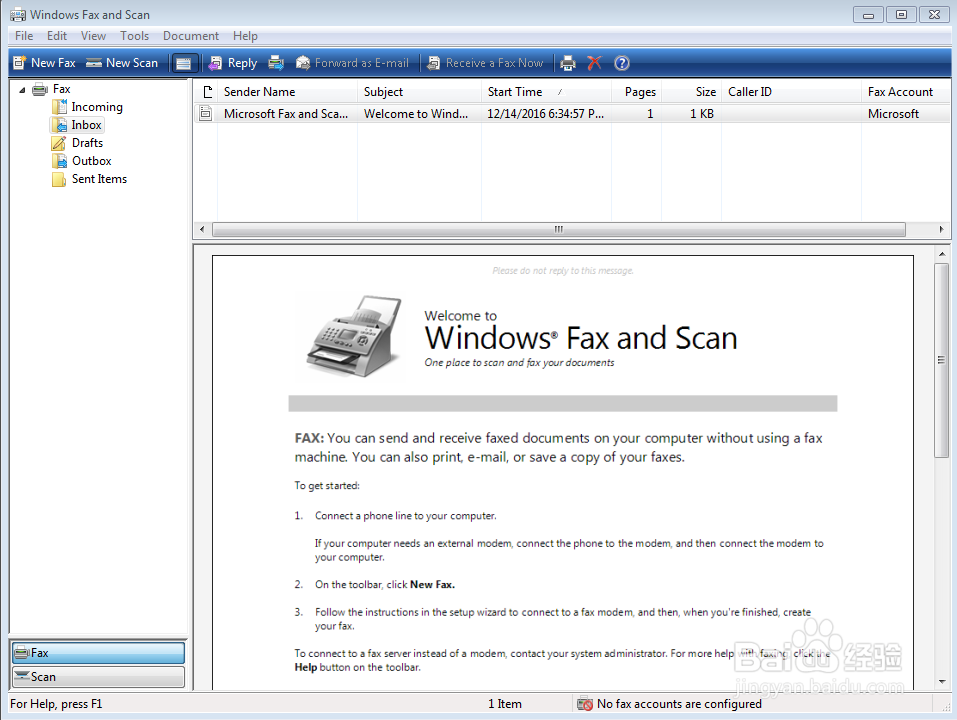Sort by Start Time column header
Screen dimensions: 957x720
tap(546, 92)
